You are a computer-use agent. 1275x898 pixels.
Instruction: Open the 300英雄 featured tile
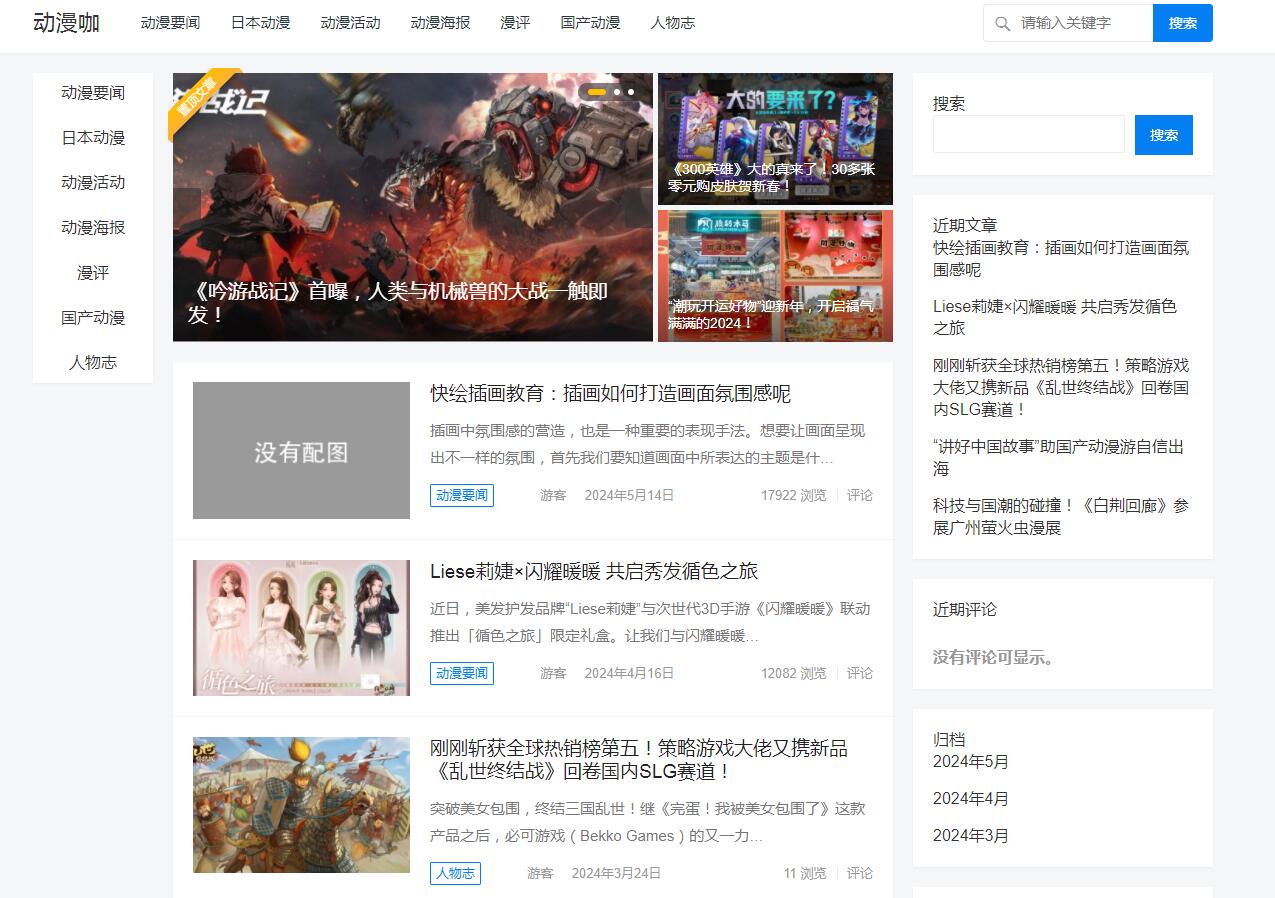(775, 139)
